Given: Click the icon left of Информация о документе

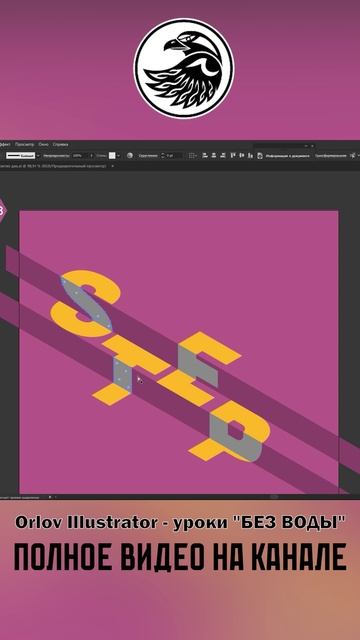Looking at the screenshot, I should (260, 156).
